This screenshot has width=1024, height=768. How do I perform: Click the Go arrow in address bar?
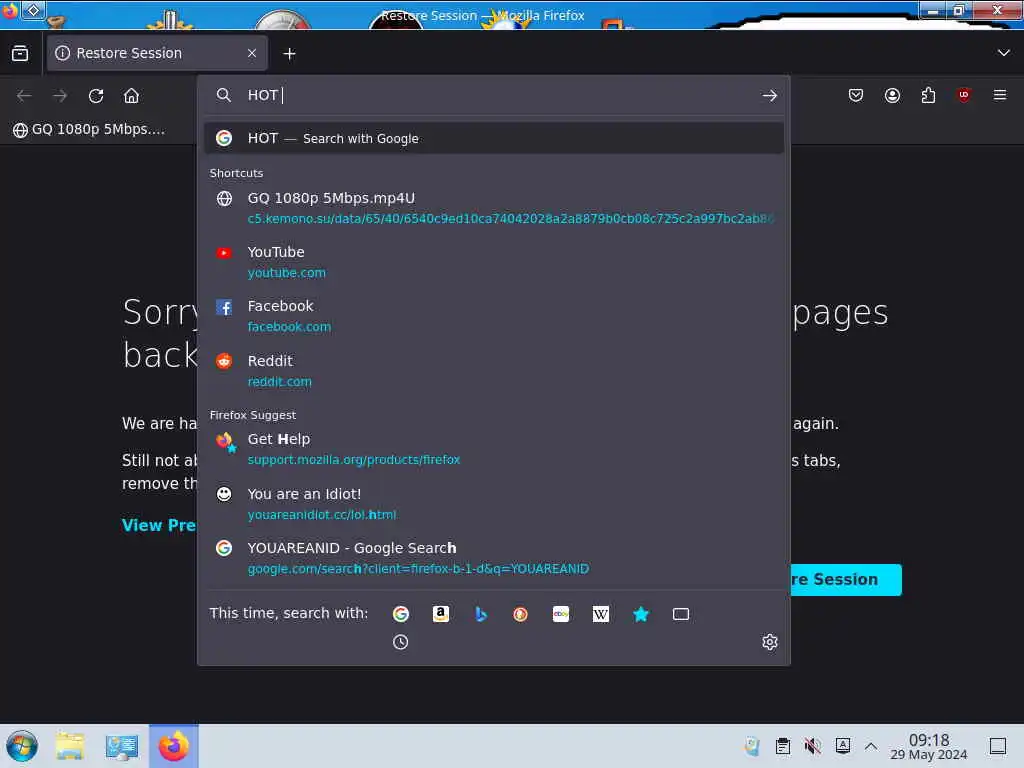(x=769, y=95)
